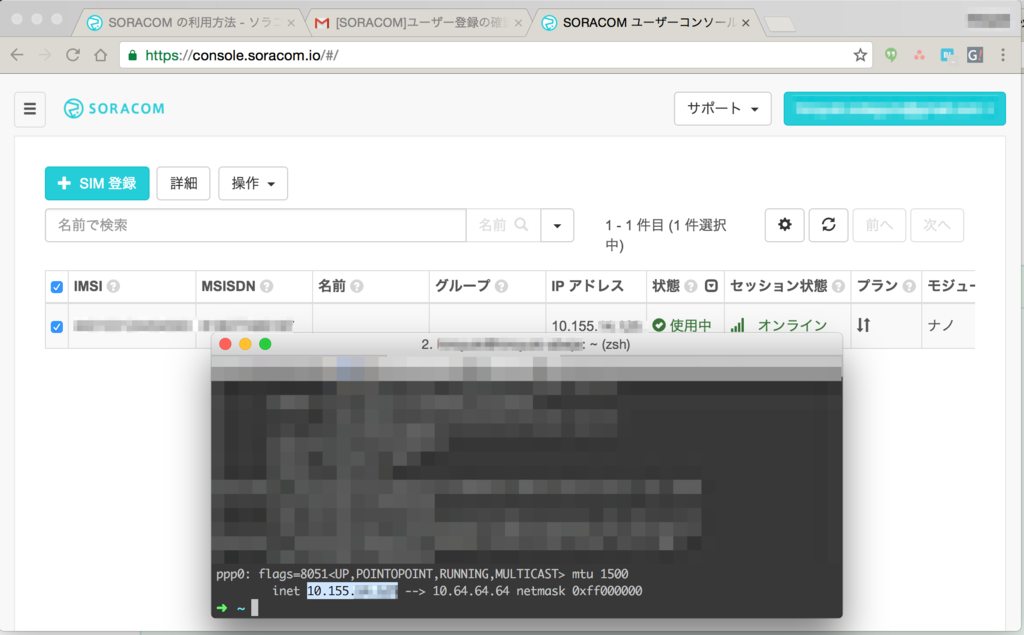The image size is (1024, 635).
Task: Switch to SORACOM の利用方法 tab
Action: [x=189, y=23]
